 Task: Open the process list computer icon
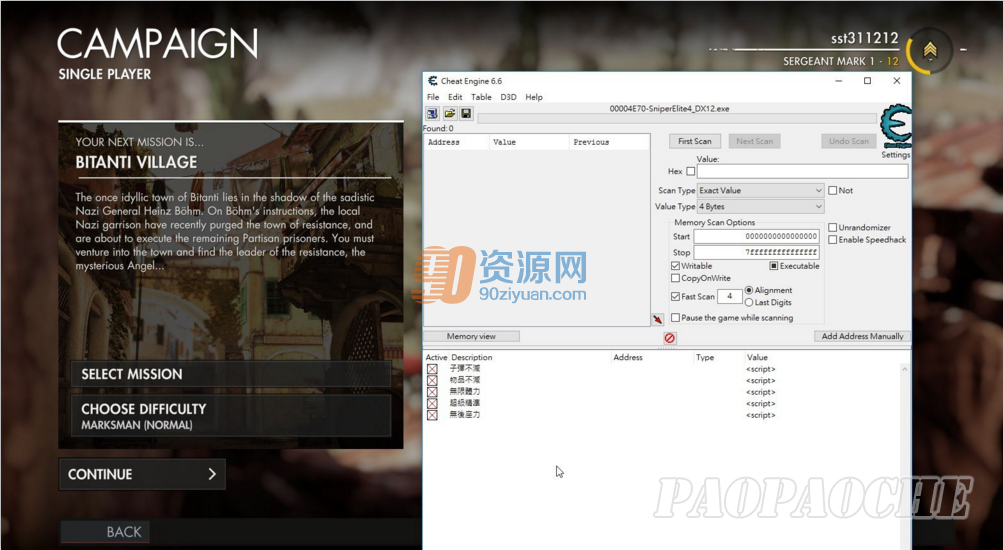click(432, 113)
